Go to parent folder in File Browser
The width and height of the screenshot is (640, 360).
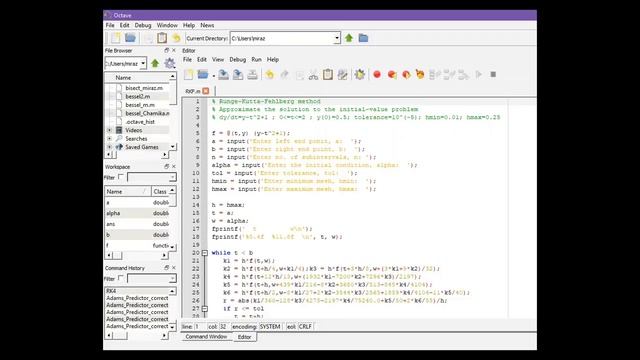[x=155, y=63]
